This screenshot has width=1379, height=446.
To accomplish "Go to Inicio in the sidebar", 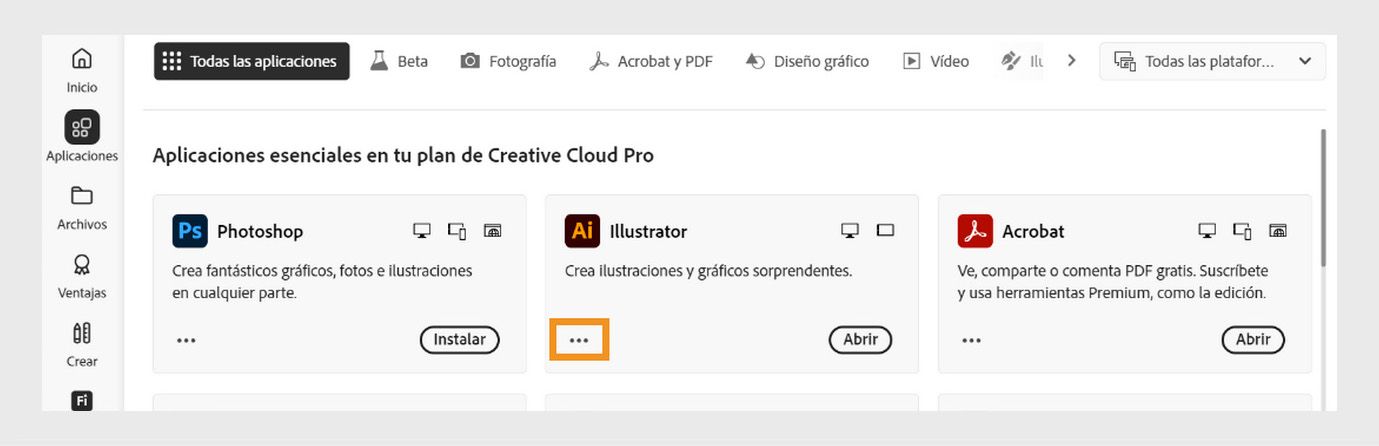I will [x=82, y=69].
